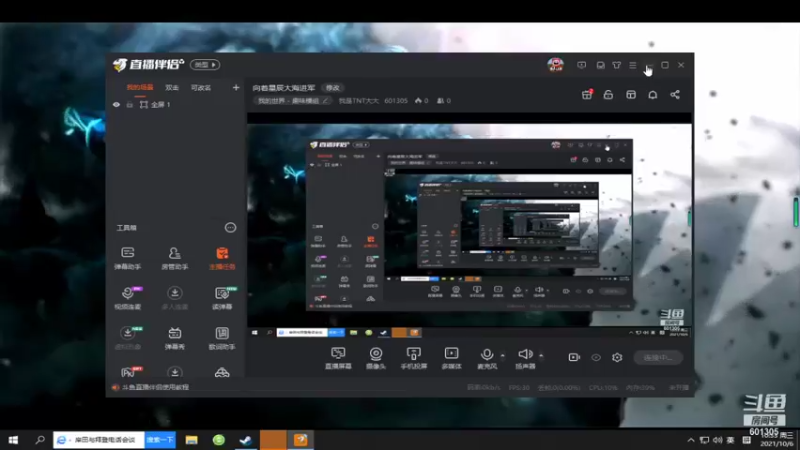Open the 弹幕助手 tool
800x450 pixels.
point(128,258)
